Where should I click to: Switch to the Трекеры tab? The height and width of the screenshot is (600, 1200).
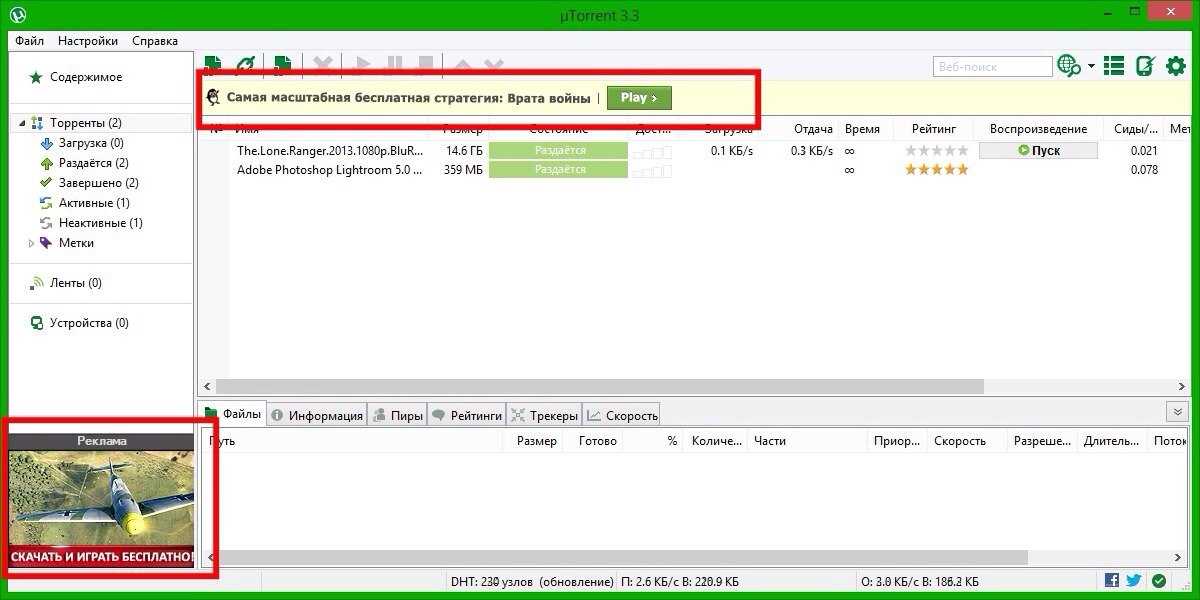tap(545, 415)
